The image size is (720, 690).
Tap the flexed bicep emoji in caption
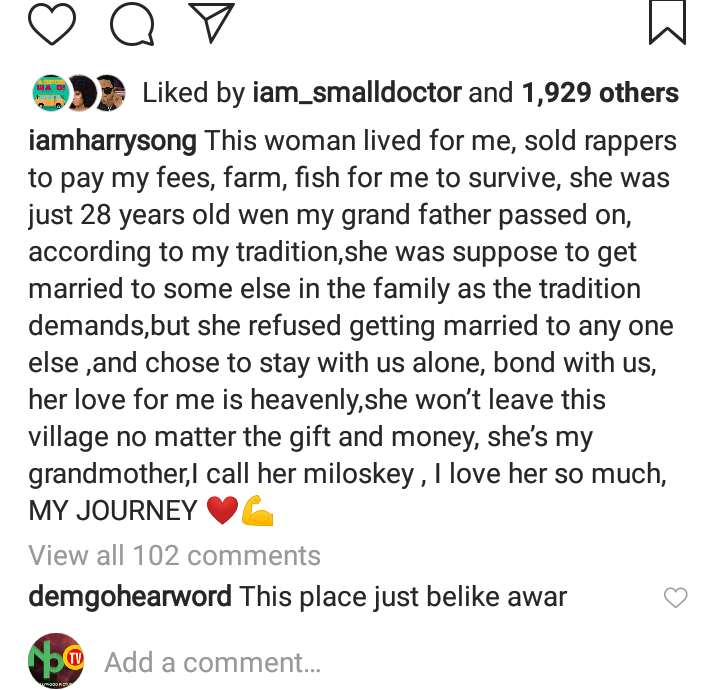point(257,511)
